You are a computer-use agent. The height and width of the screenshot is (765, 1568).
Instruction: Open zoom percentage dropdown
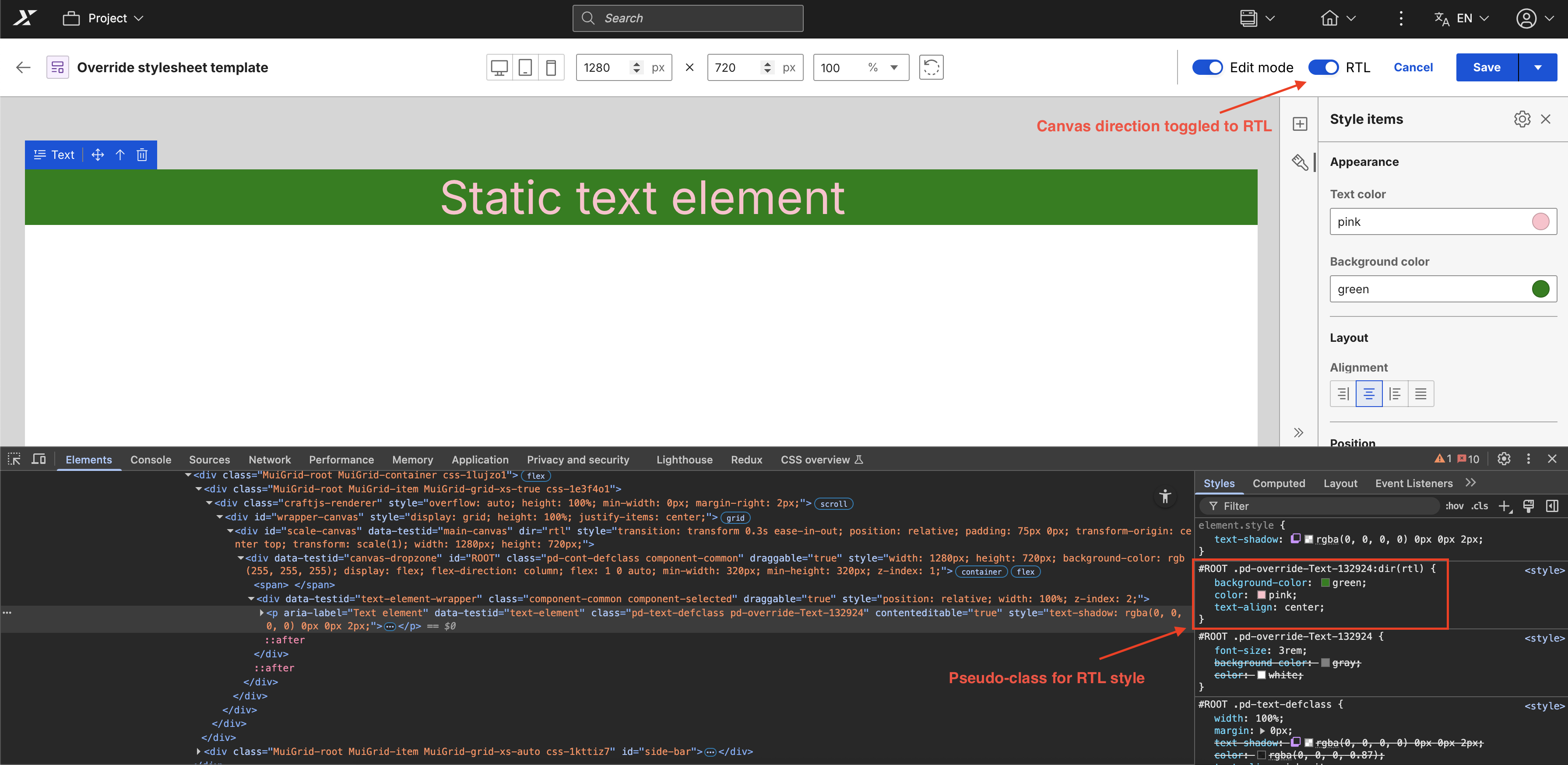point(893,67)
